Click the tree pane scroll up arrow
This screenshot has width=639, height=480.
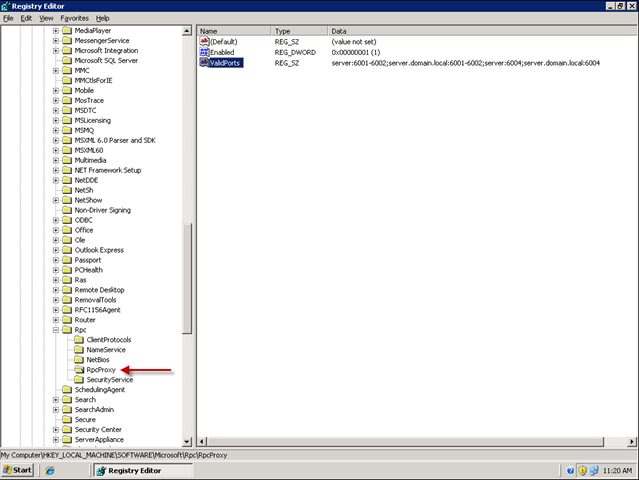(187, 31)
